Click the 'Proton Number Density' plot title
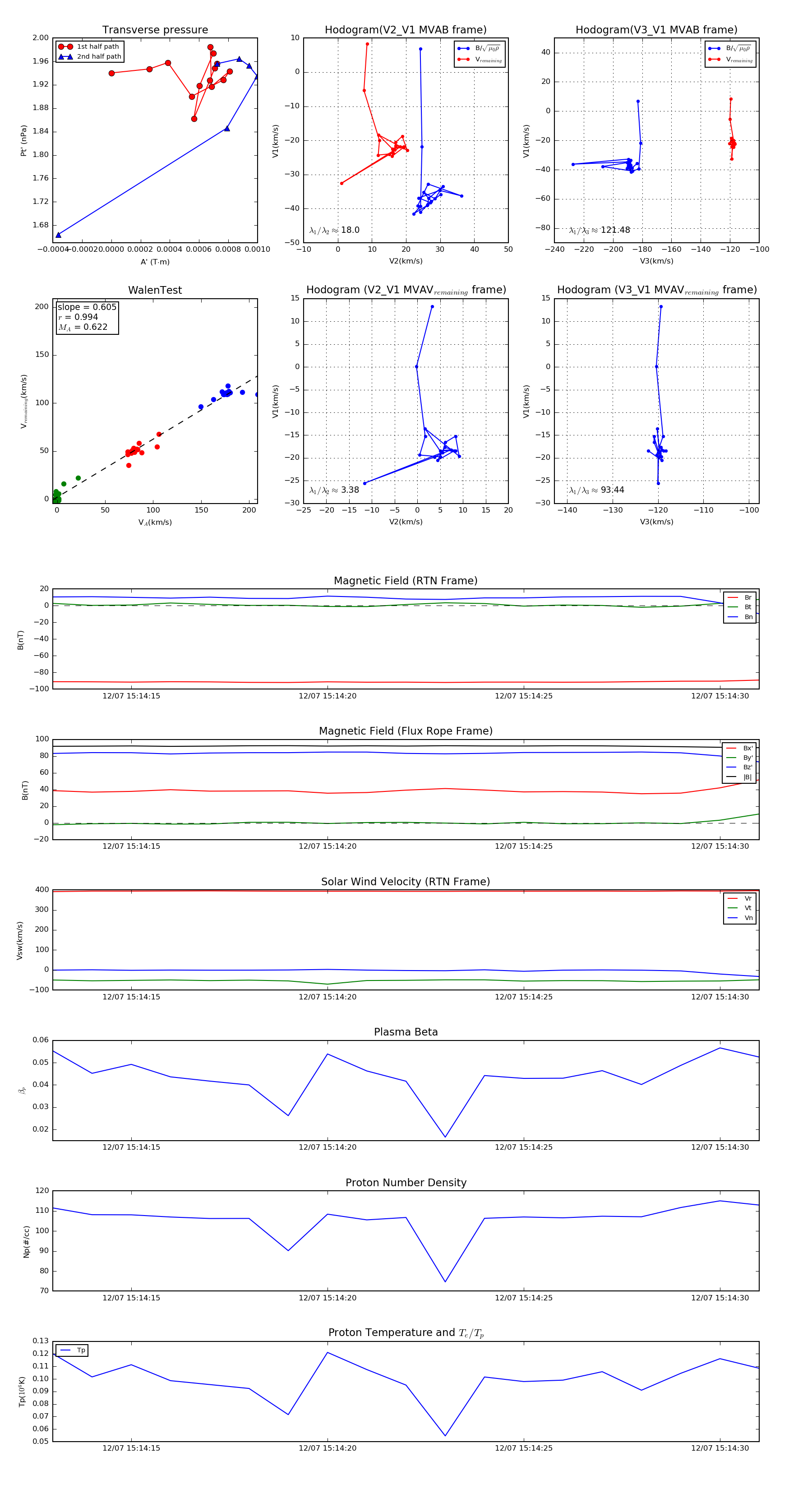The height and width of the screenshot is (1489, 812). pyautogui.click(x=406, y=1183)
